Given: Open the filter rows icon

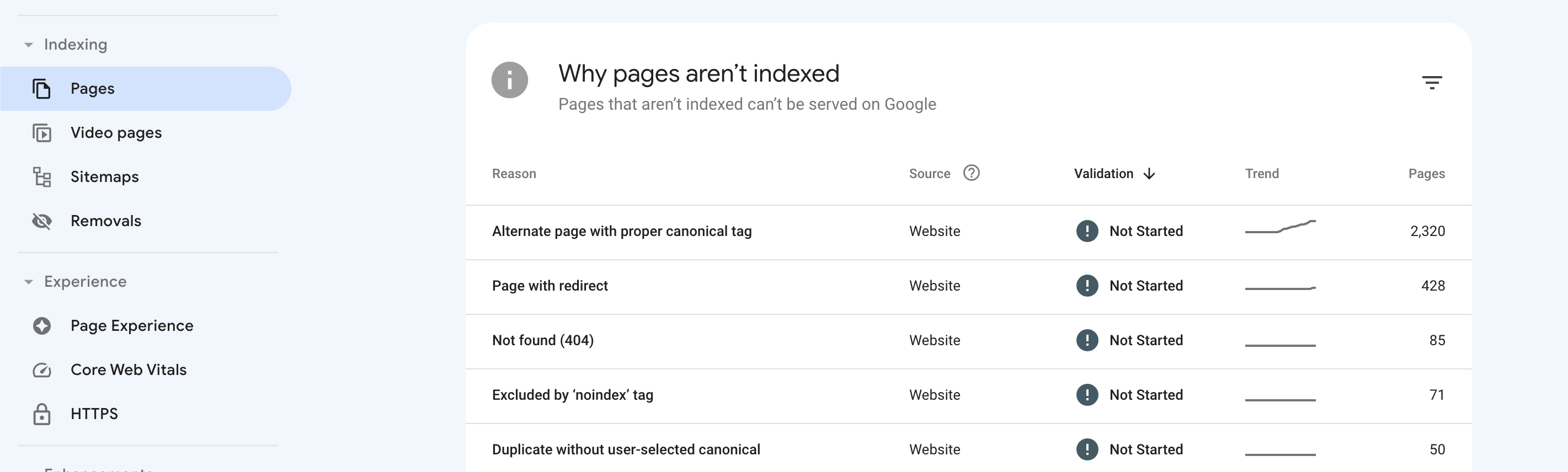Looking at the screenshot, I should 1431,82.
